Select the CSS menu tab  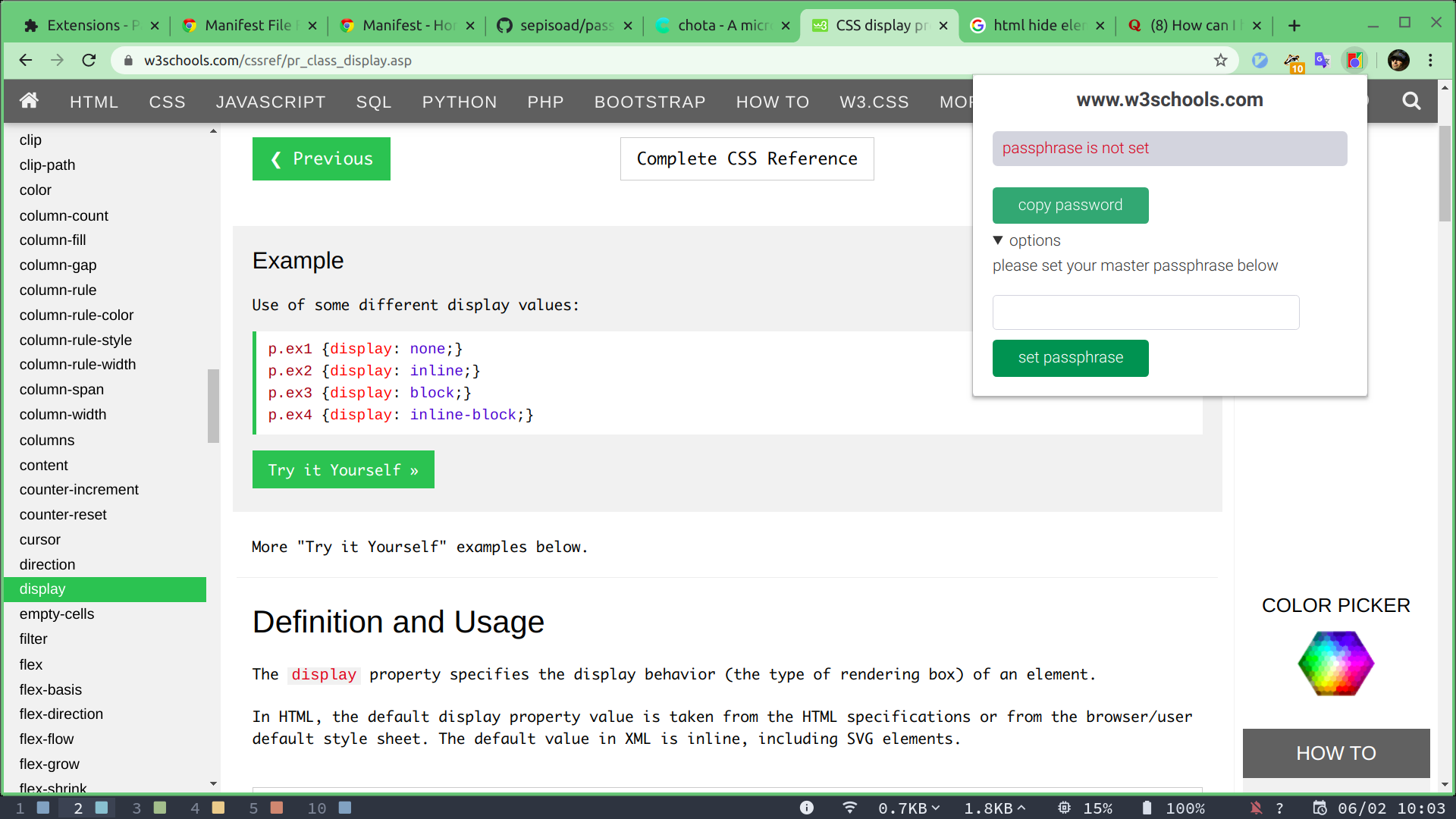click(x=166, y=102)
